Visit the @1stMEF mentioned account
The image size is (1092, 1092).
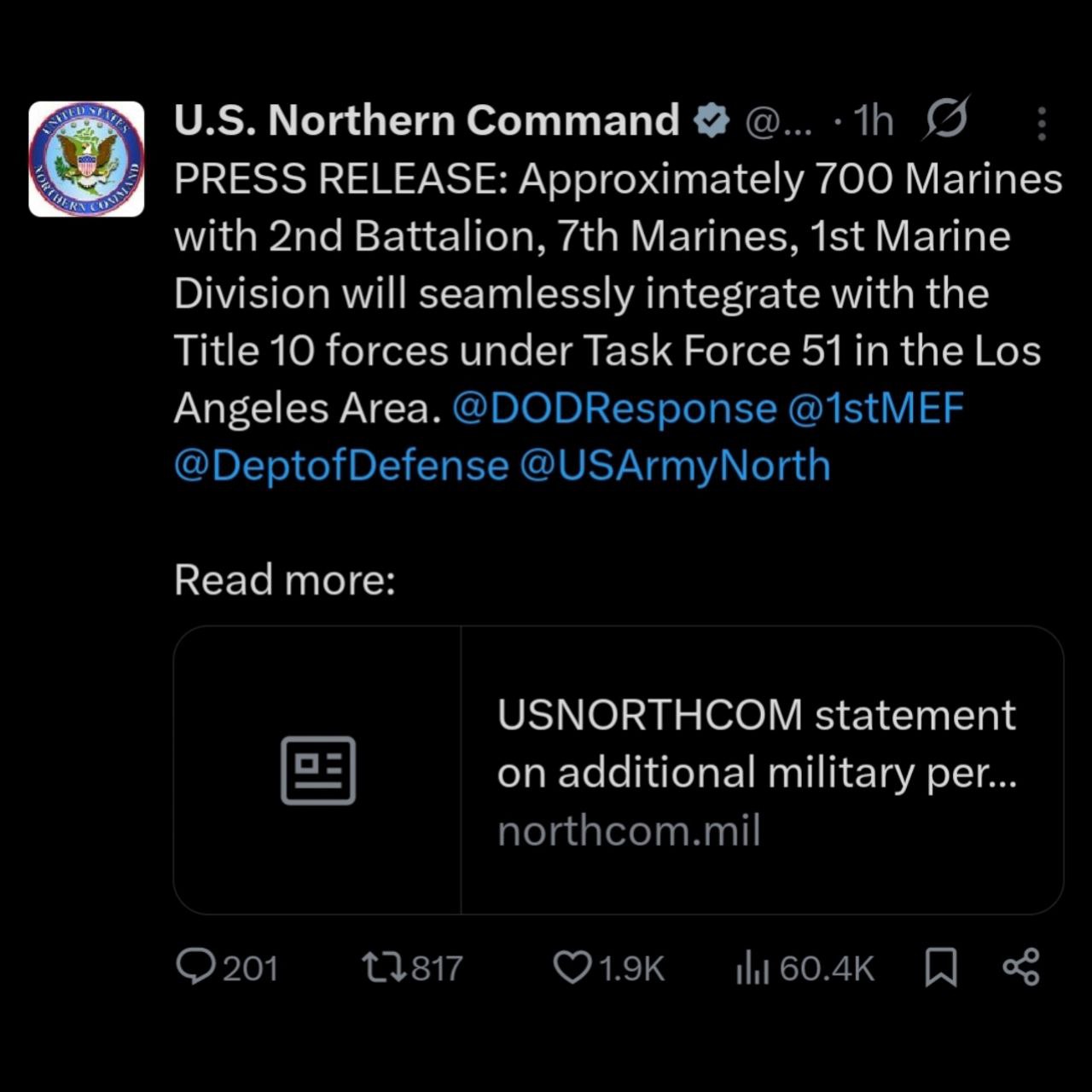875,408
